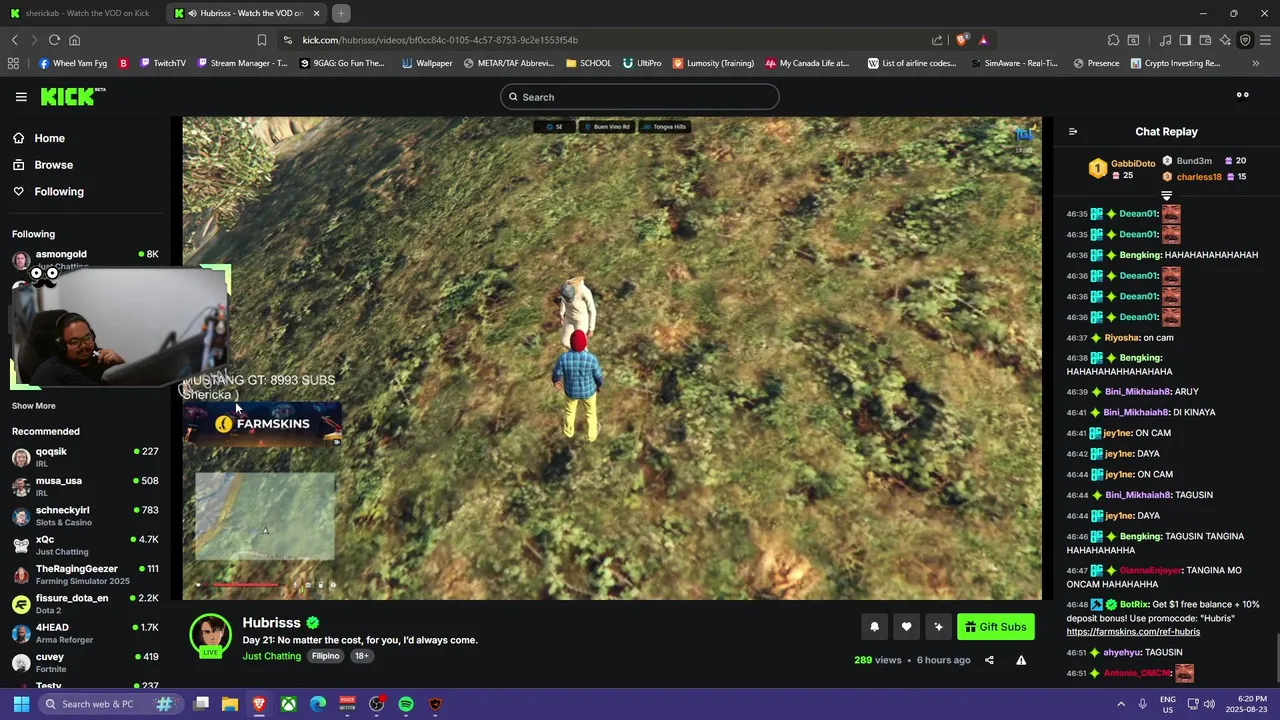
Task: Open schneckyirl recommended channel
Action: [85, 516]
